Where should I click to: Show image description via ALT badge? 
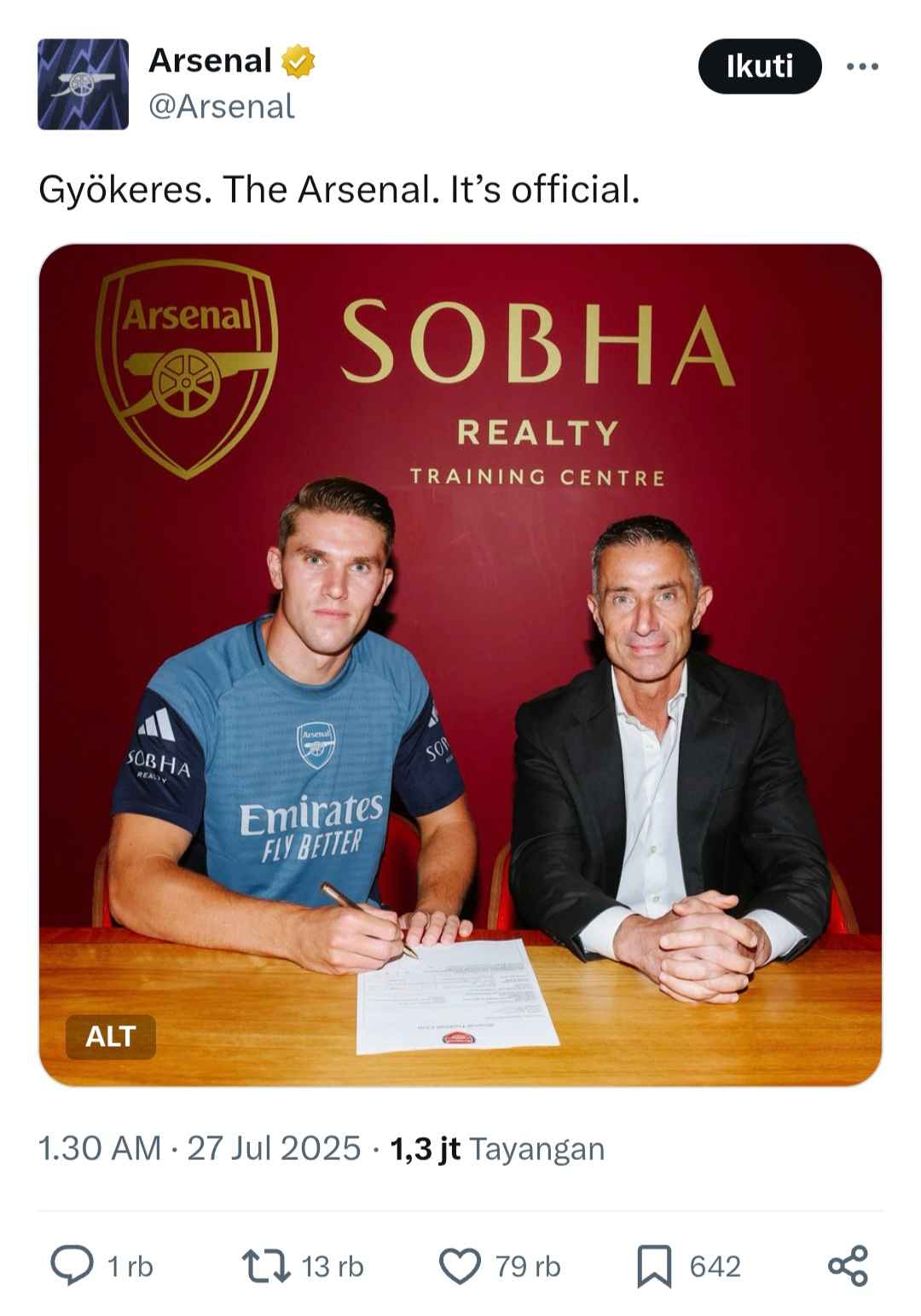tap(111, 1036)
